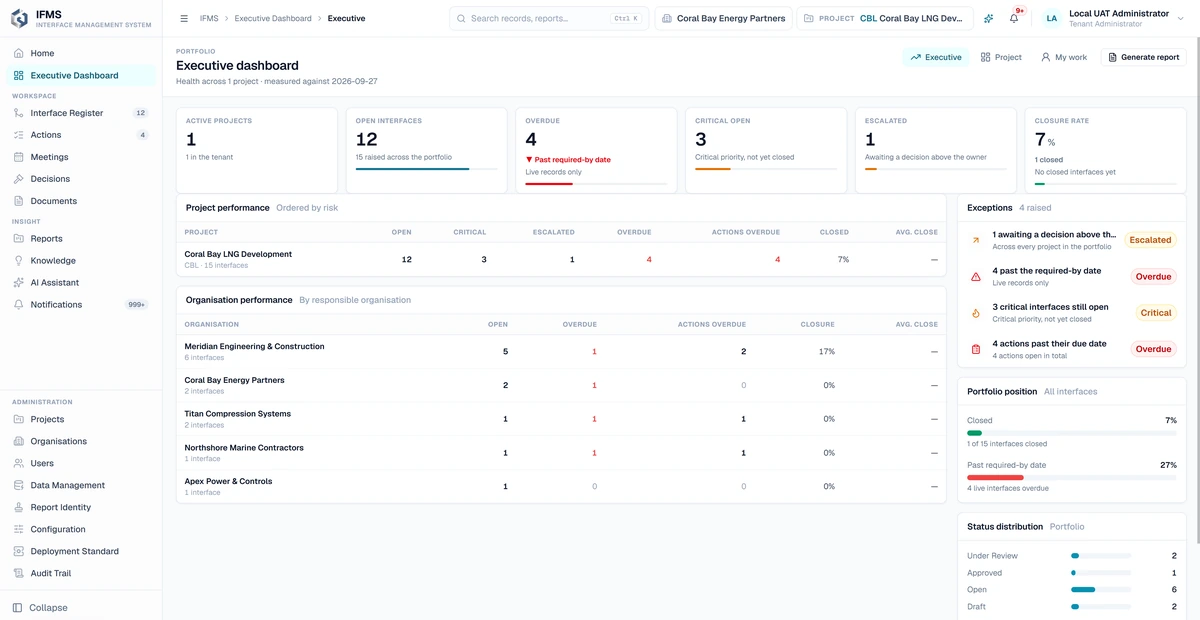Click the Generate report button
This screenshot has width=1200, height=620.
[1144, 57]
